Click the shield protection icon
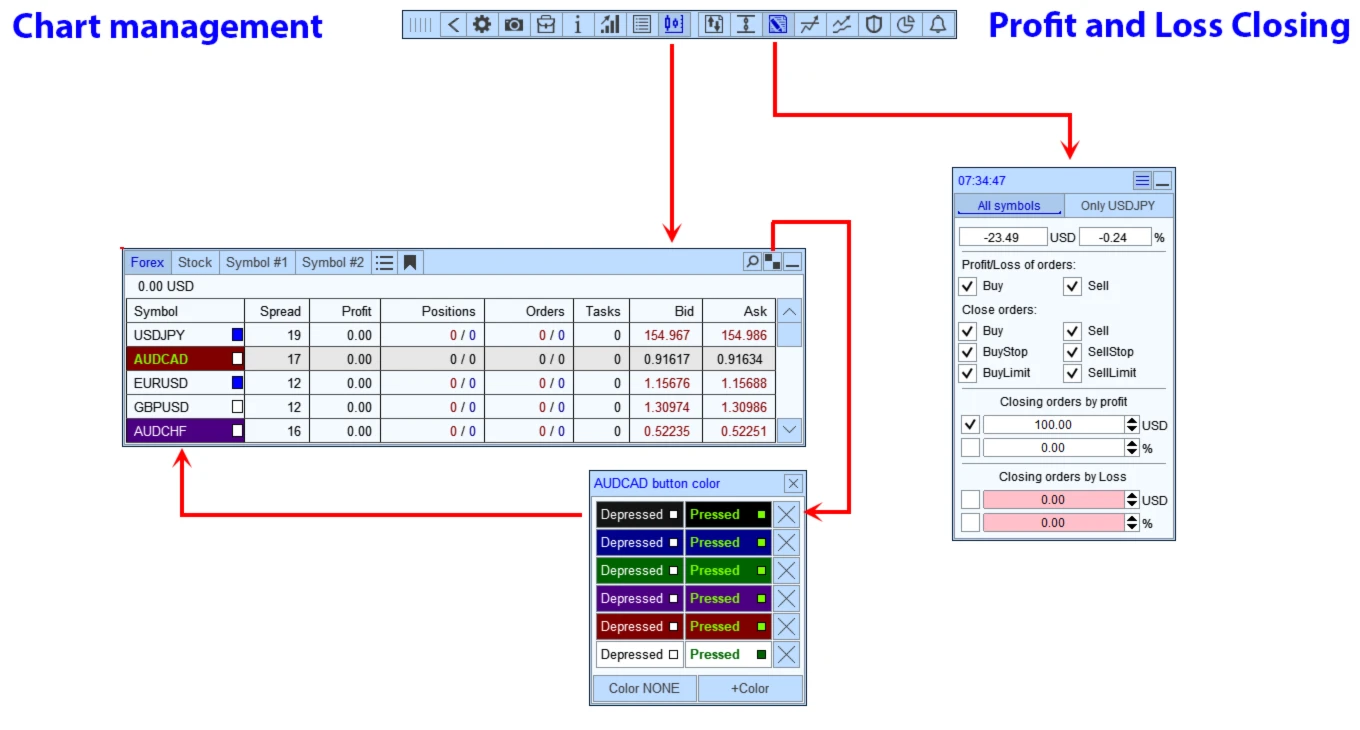The width and height of the screenshot is (1360, 730). click(874, 24)
